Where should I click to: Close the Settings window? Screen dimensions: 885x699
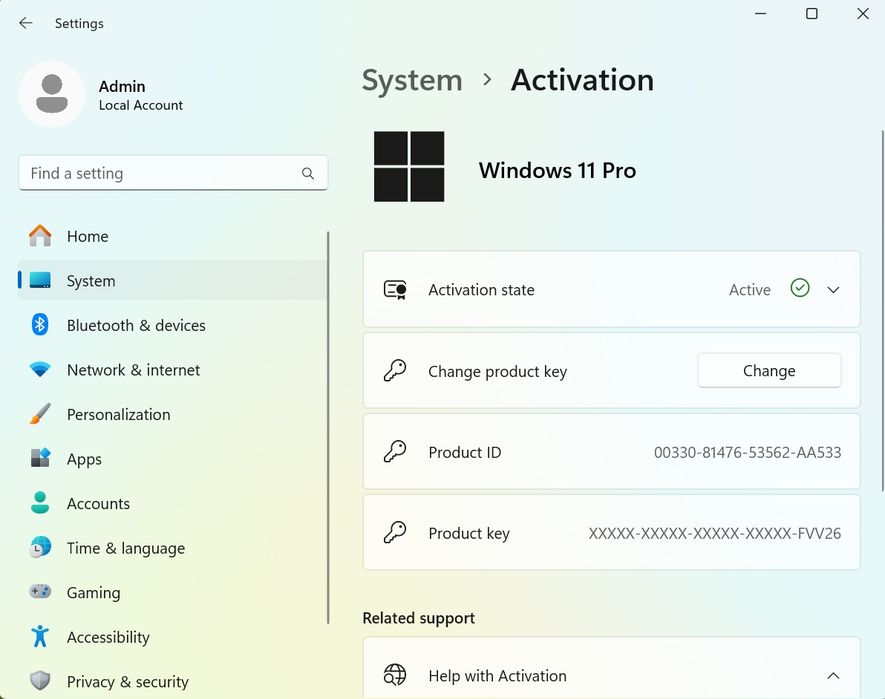tap(862, 14)
